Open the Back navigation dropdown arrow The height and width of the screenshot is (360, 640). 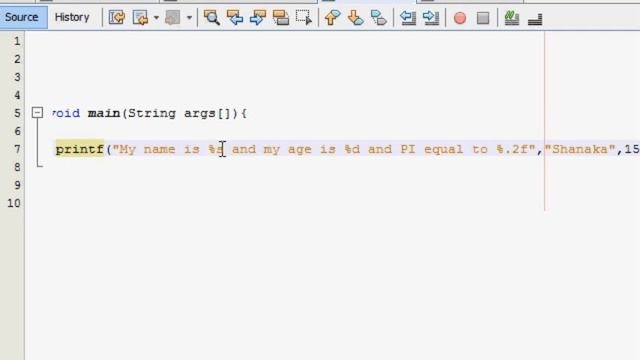click(156, 18)
